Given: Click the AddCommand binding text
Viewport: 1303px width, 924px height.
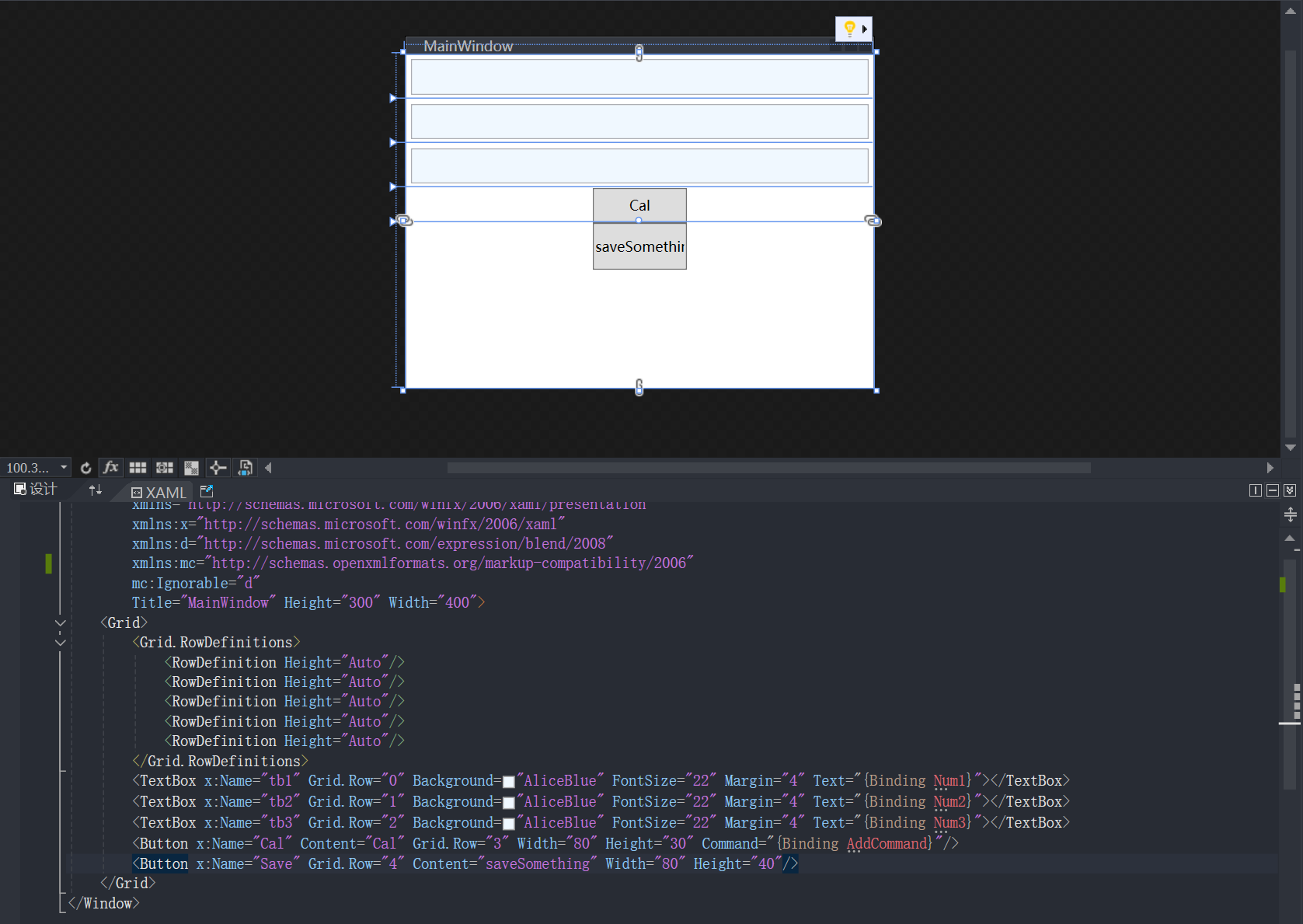Looking at the screenshot, I should [887, 844].
